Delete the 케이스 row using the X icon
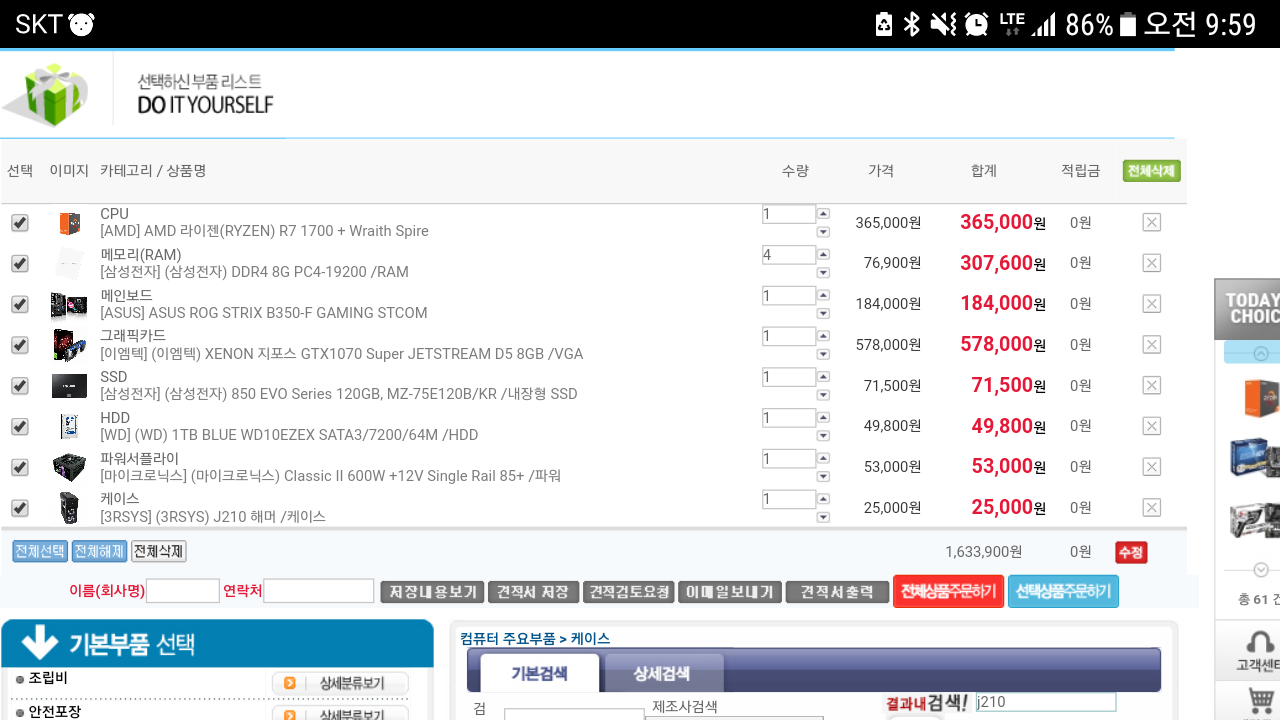The width and height of the screenshot is (1280, 720). click(x=1151, y=508)
